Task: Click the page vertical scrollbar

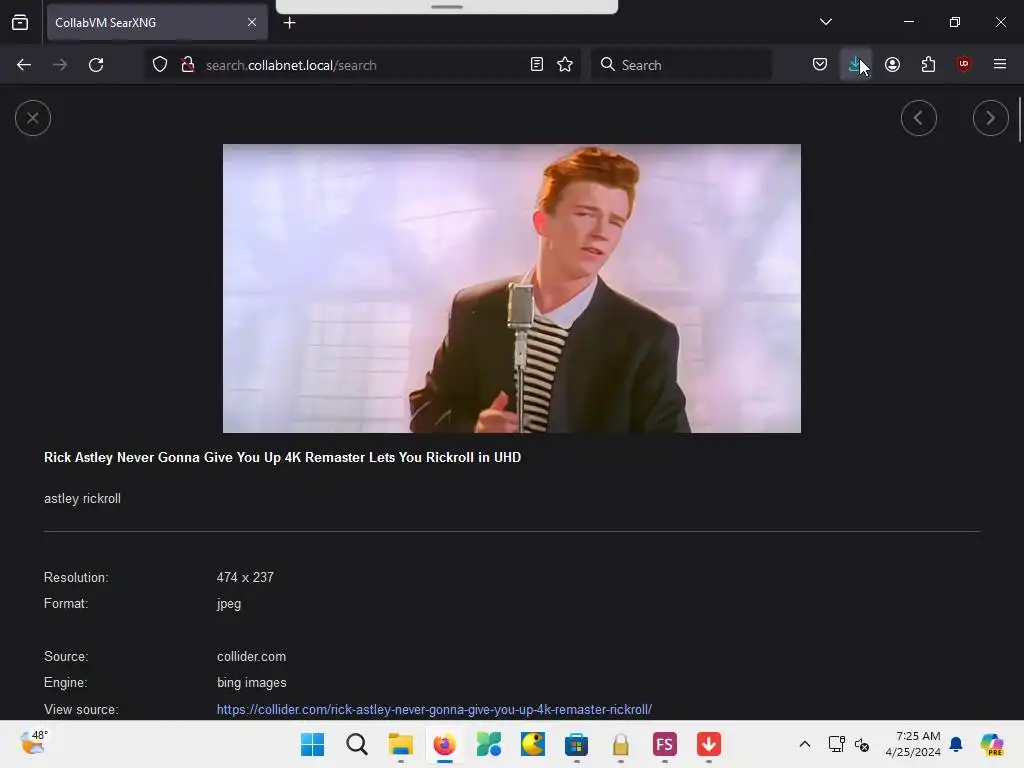Action: (1019, 119)
